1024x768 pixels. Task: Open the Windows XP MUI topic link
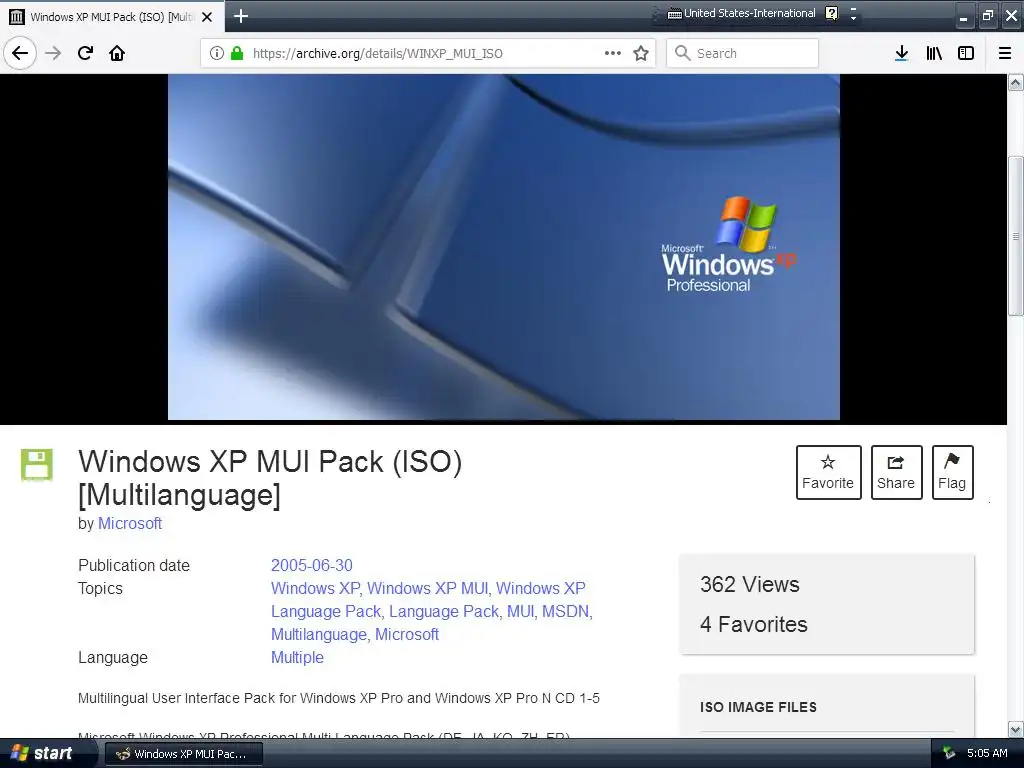[427, 588]
